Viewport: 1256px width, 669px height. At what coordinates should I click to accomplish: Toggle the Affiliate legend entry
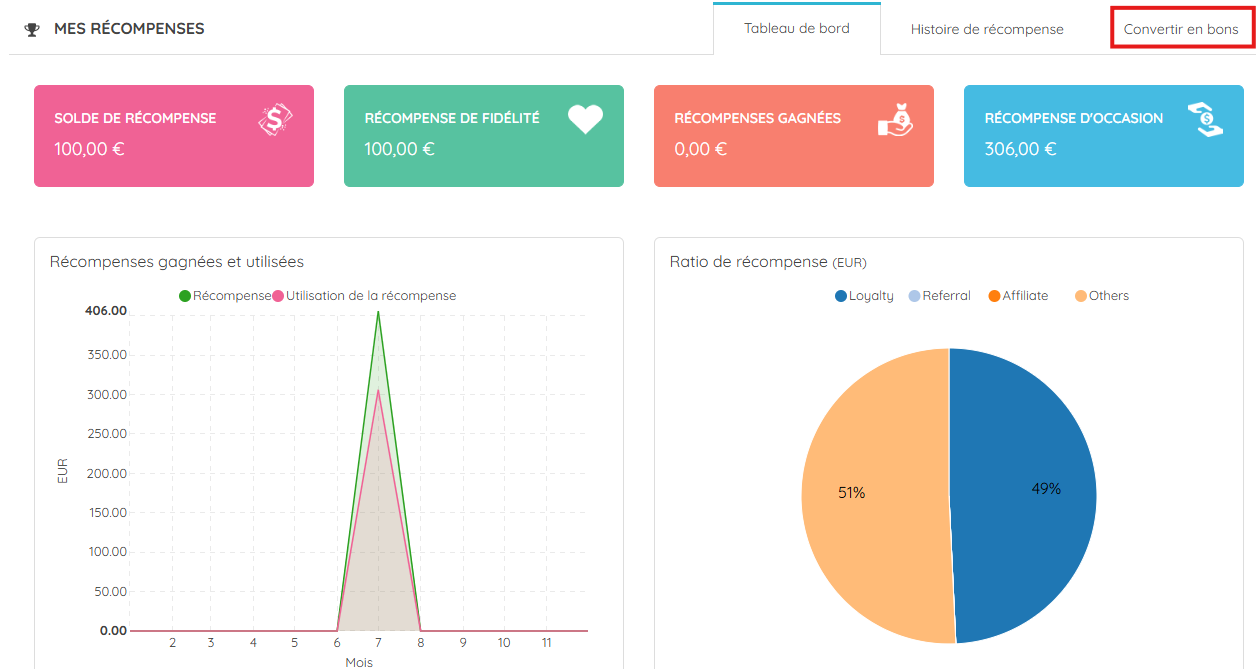click(1018, 296)
